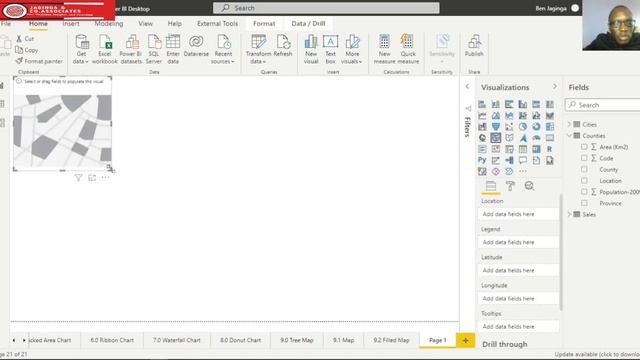Screen dimensions: 640x360
Task: Open the More visuals dropdown
Action: pyautogui.click(x=352, y=58)
